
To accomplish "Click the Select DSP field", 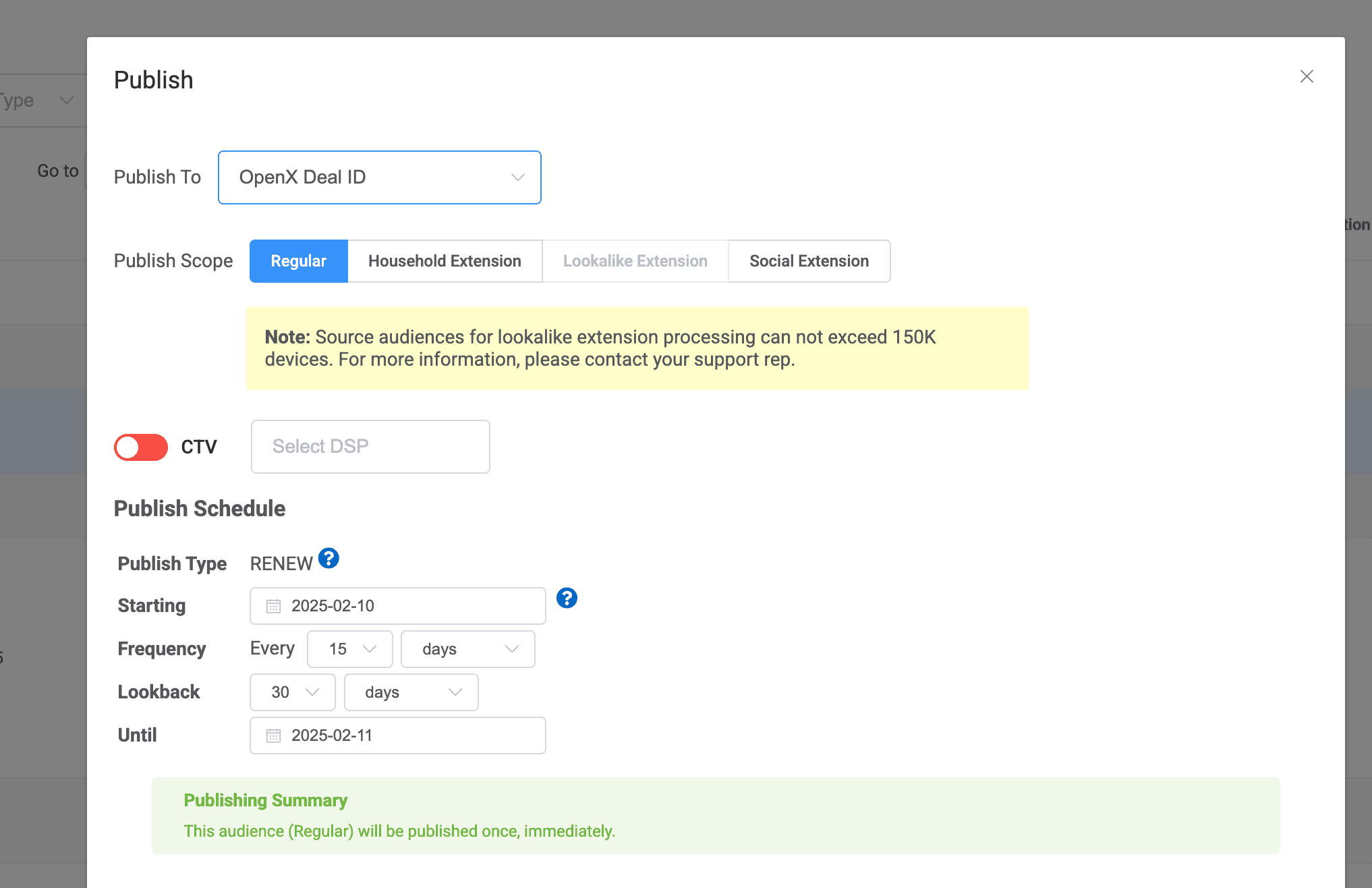I will tap(370, 447).
